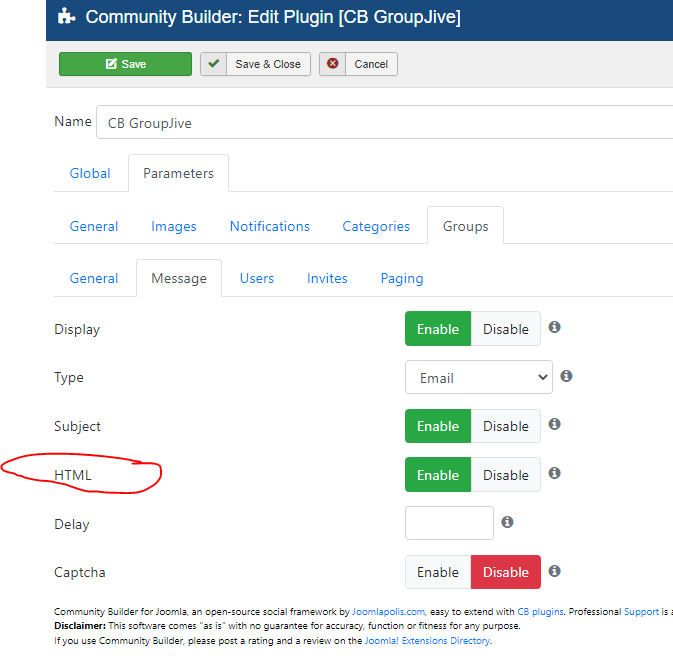Click the puzzle-piece plugin icon in header

click(x=67, y=17)
